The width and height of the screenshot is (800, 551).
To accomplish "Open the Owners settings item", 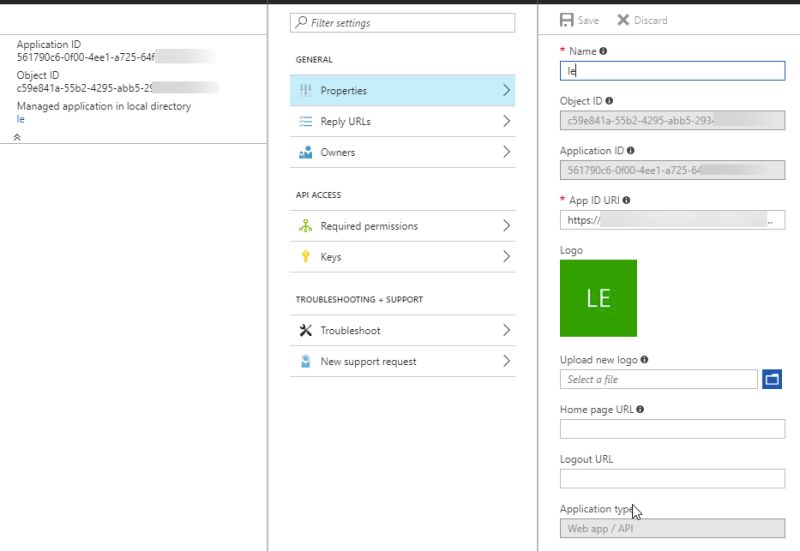I will click(403, 152).
